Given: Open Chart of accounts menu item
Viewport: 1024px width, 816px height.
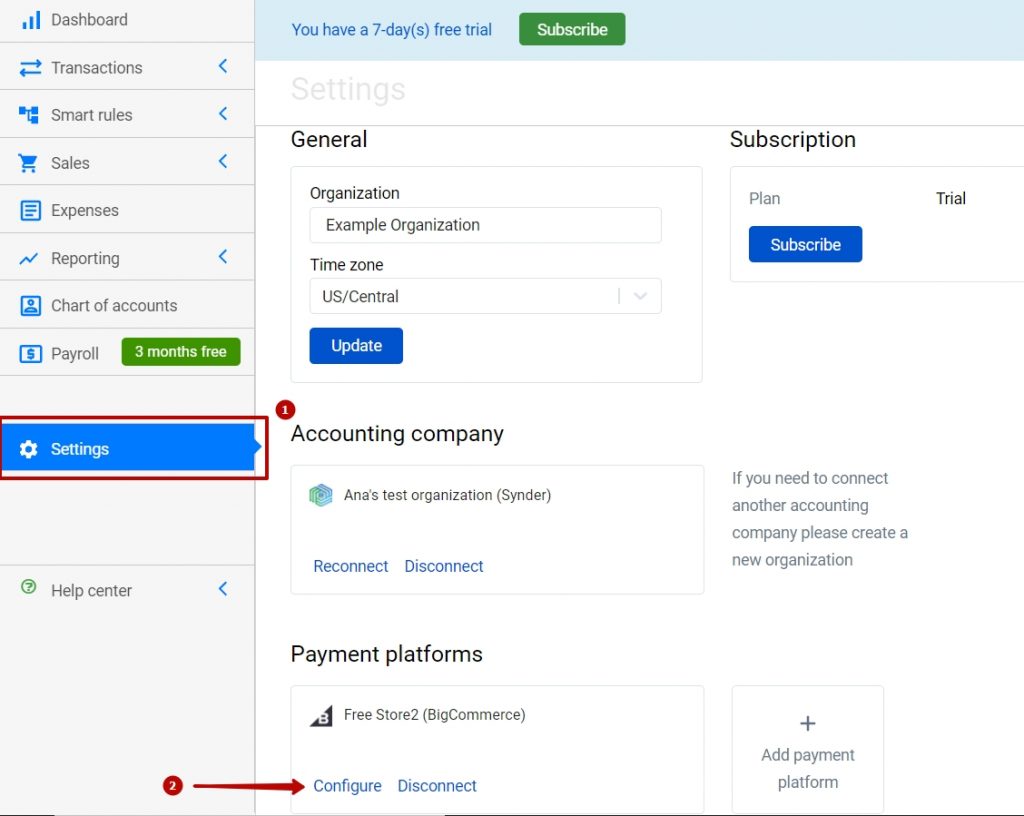Looking at the screenshot, I should point(127,306).
